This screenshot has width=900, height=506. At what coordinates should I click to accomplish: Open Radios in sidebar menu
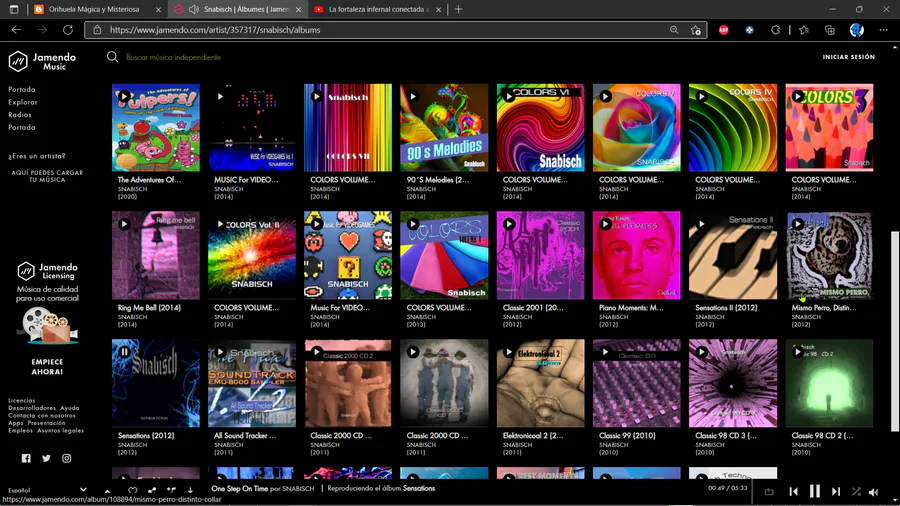pyautogui.click(x=20, y=115)
